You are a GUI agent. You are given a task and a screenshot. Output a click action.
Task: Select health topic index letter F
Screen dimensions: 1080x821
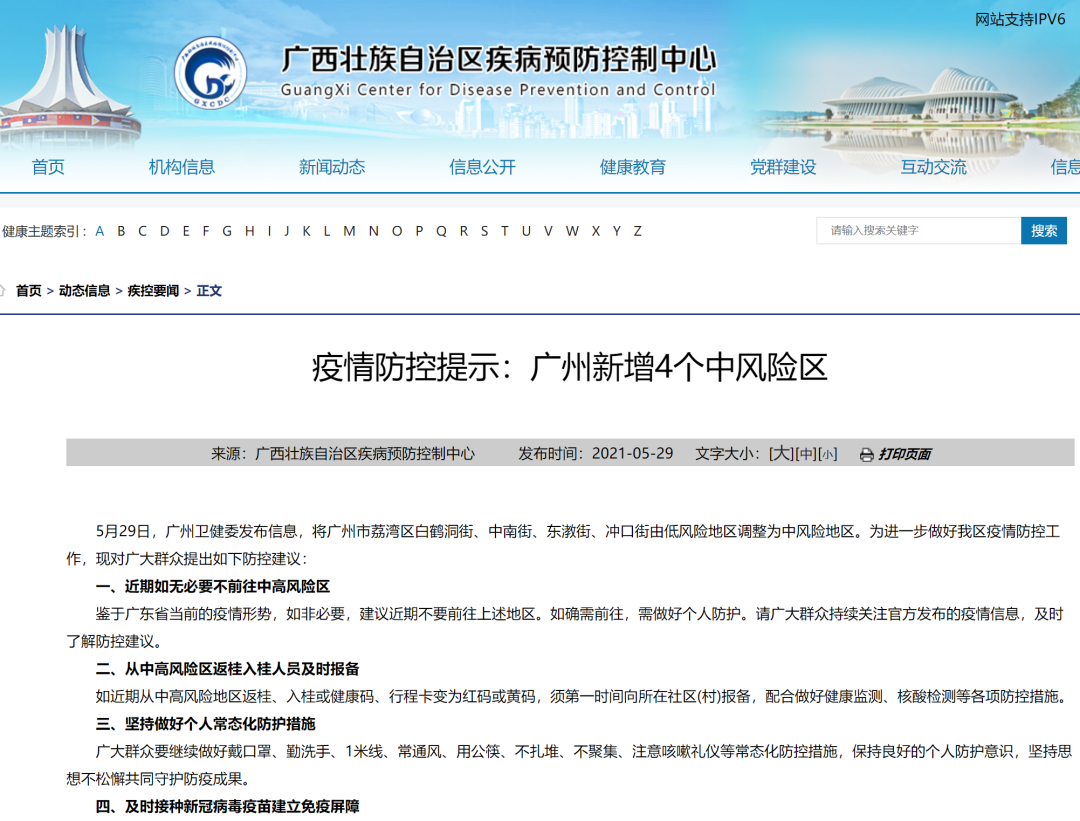tap(206, 231)
